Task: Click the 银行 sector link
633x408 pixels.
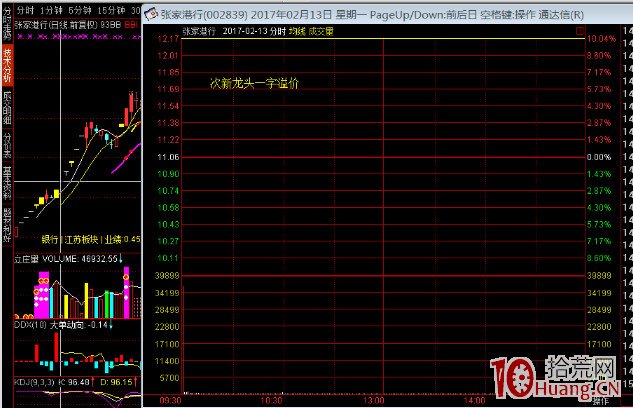Action: tap(49, 240)
